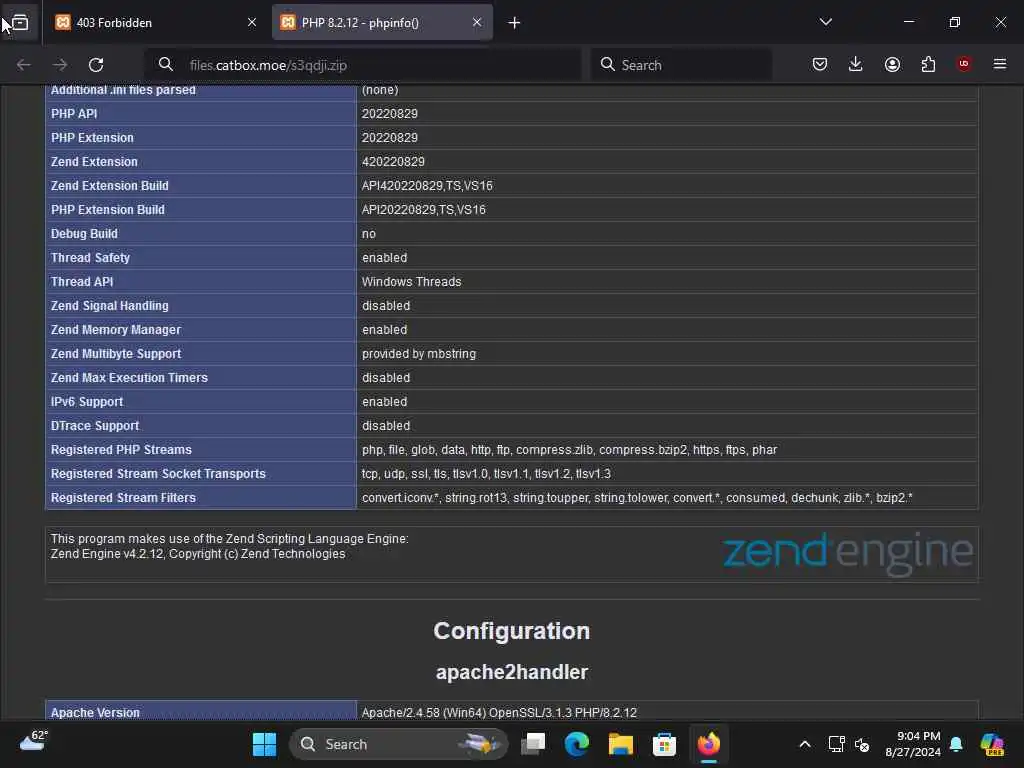This screenshot has width=1024, height=768.
Task: Open the Windows Start menu
Action: click(x=264, y=744)
